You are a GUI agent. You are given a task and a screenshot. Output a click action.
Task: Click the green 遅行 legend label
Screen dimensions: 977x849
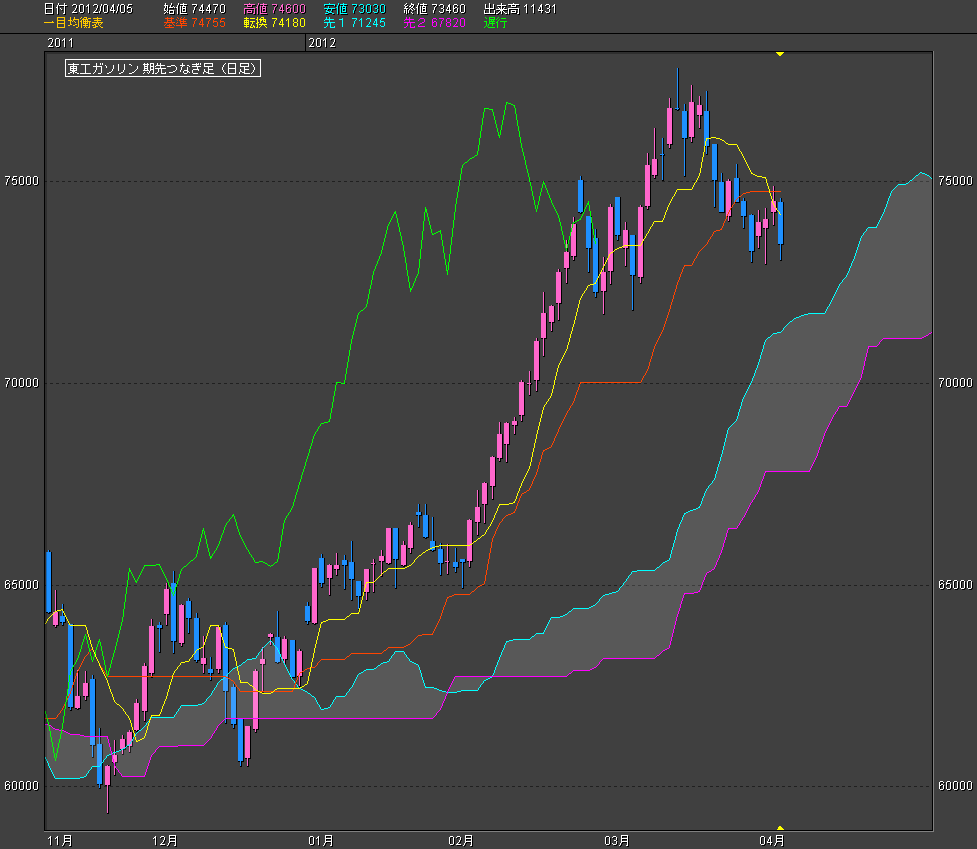(496, 22)
